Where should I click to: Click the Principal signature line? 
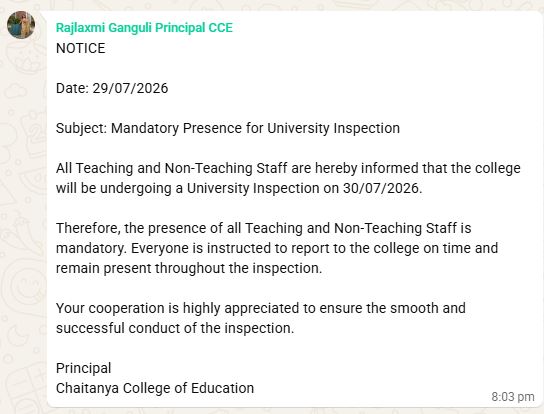(x=83, y=368)
